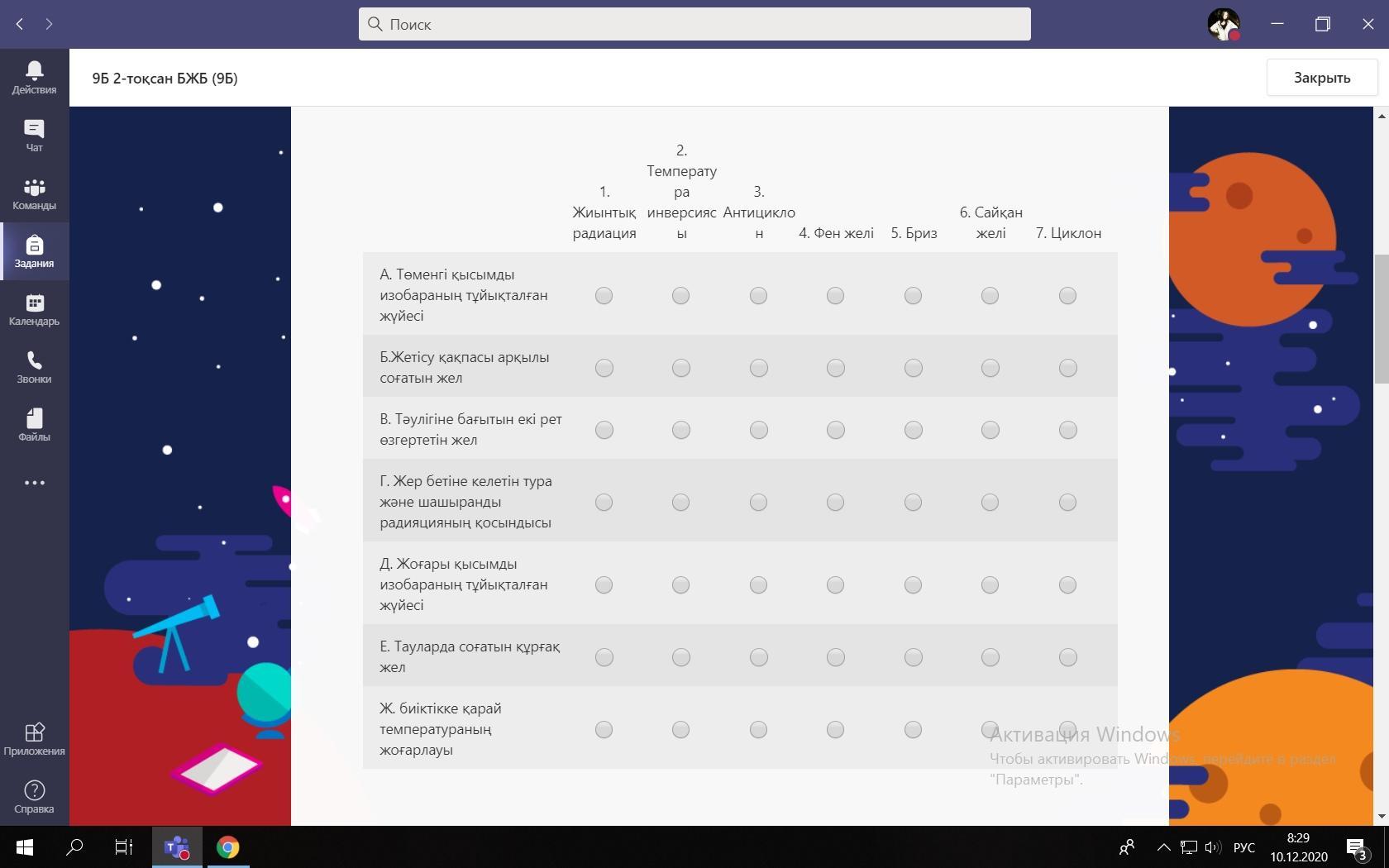Open the People tray icon
The width and height of the screenshot is (1389, 868).
(1126, 847)
